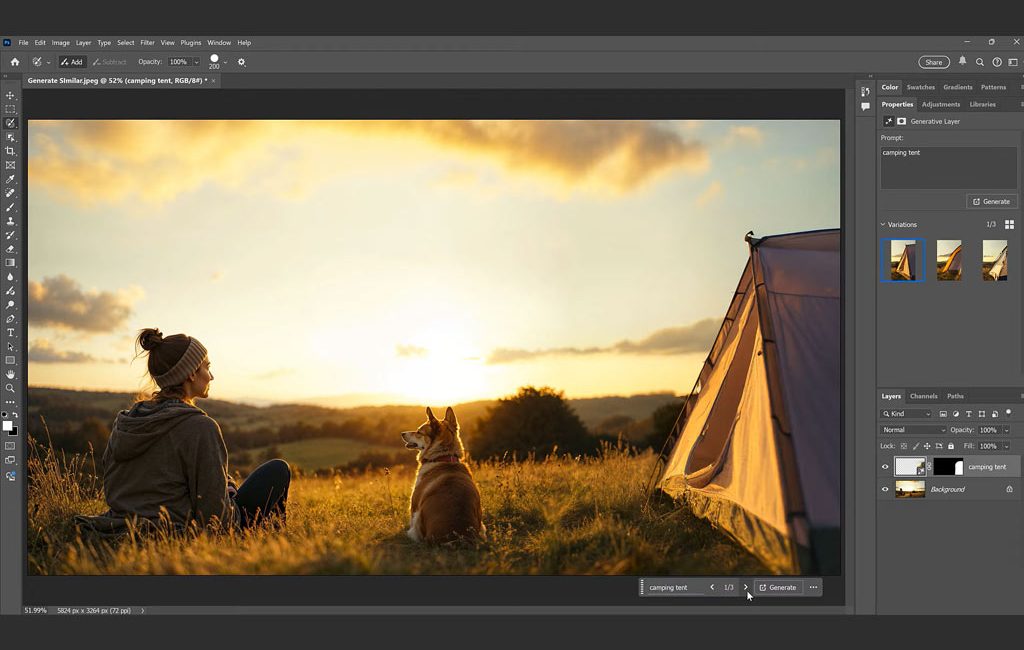Click the foreground color swatch
The width and height of the screenshot is (1024, 650).
point(7,426)
